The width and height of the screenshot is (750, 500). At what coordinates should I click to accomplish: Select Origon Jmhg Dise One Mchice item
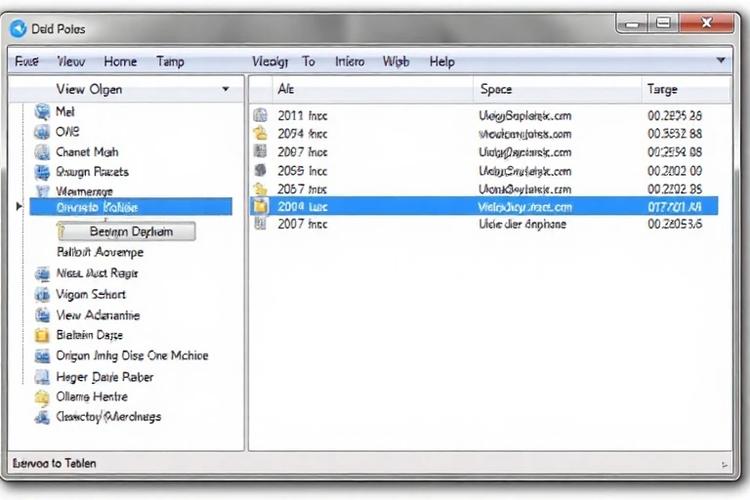132,356
